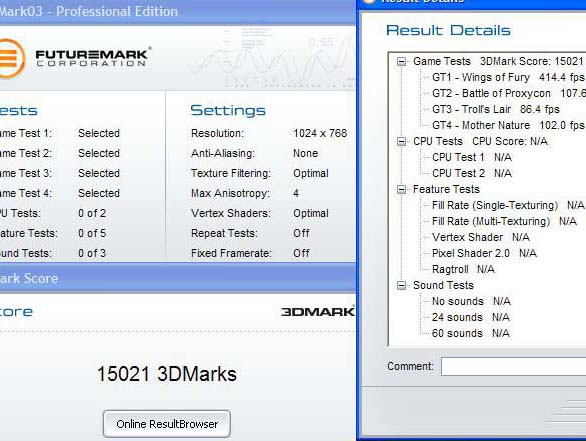Click the CPU Tests 0 of 2 value
The height and width of the screenshot is (441, 586).
pyautogui.click(x=92, y=213)
